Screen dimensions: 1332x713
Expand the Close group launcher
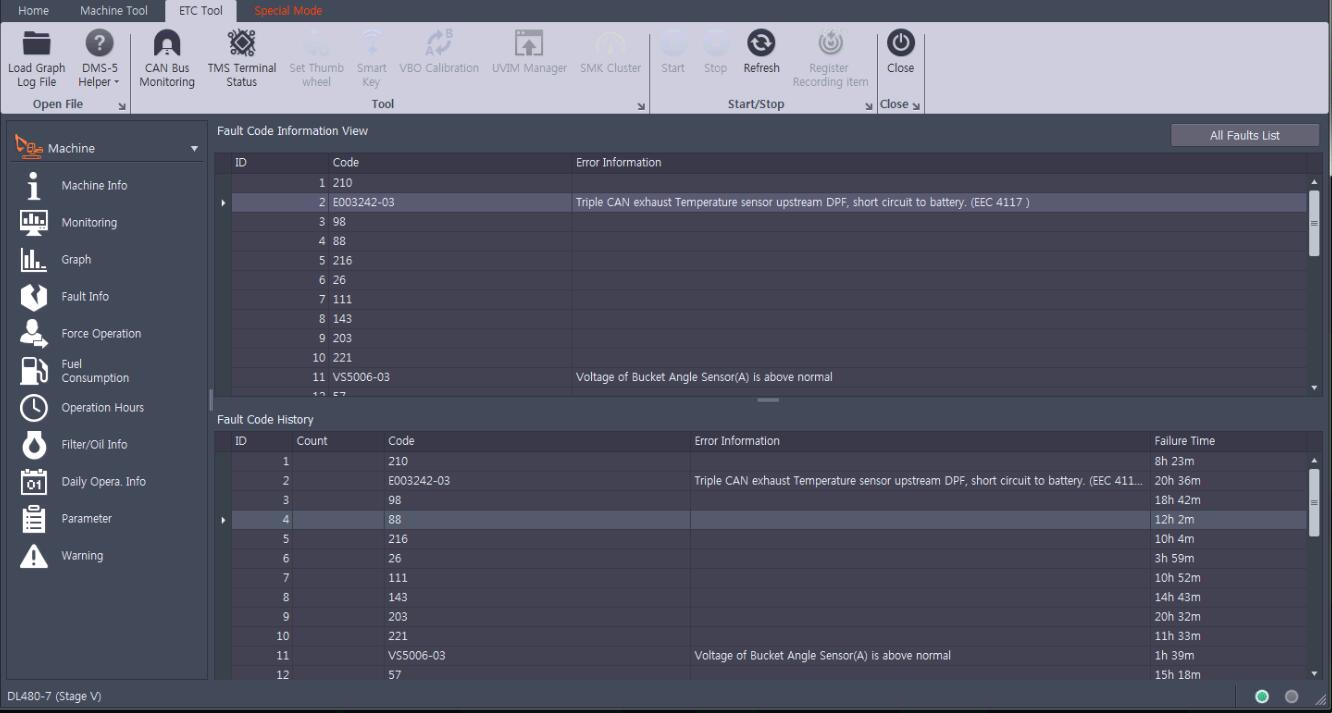(x=916, y=105)
